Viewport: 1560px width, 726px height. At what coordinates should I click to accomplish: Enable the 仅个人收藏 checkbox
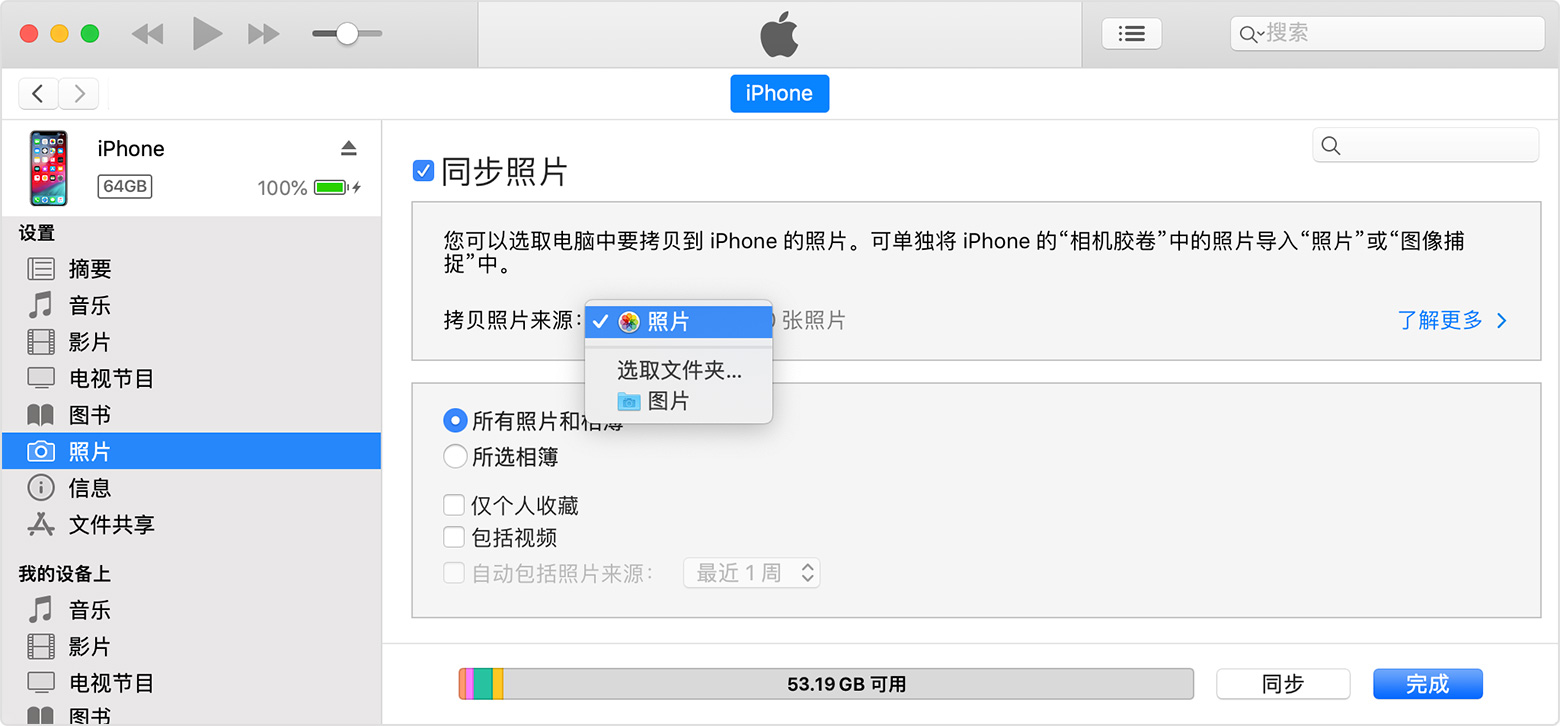454,505
